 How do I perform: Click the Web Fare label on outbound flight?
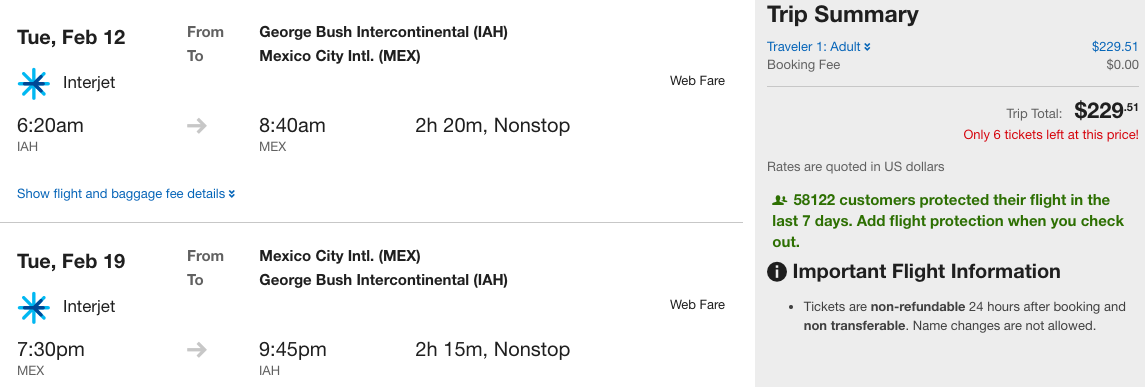(697, 81)
